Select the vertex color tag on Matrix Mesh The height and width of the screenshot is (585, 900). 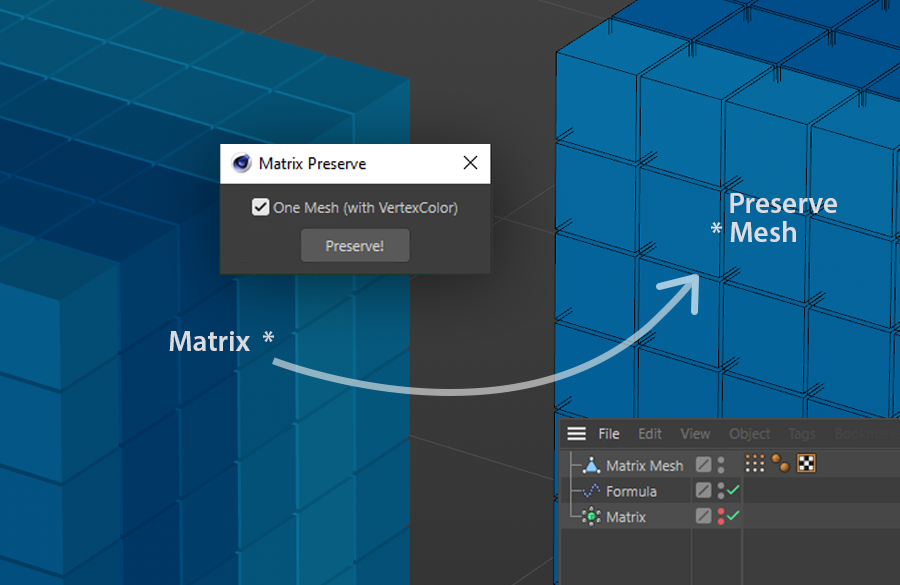pyautogui.click(x=755, y=463)
